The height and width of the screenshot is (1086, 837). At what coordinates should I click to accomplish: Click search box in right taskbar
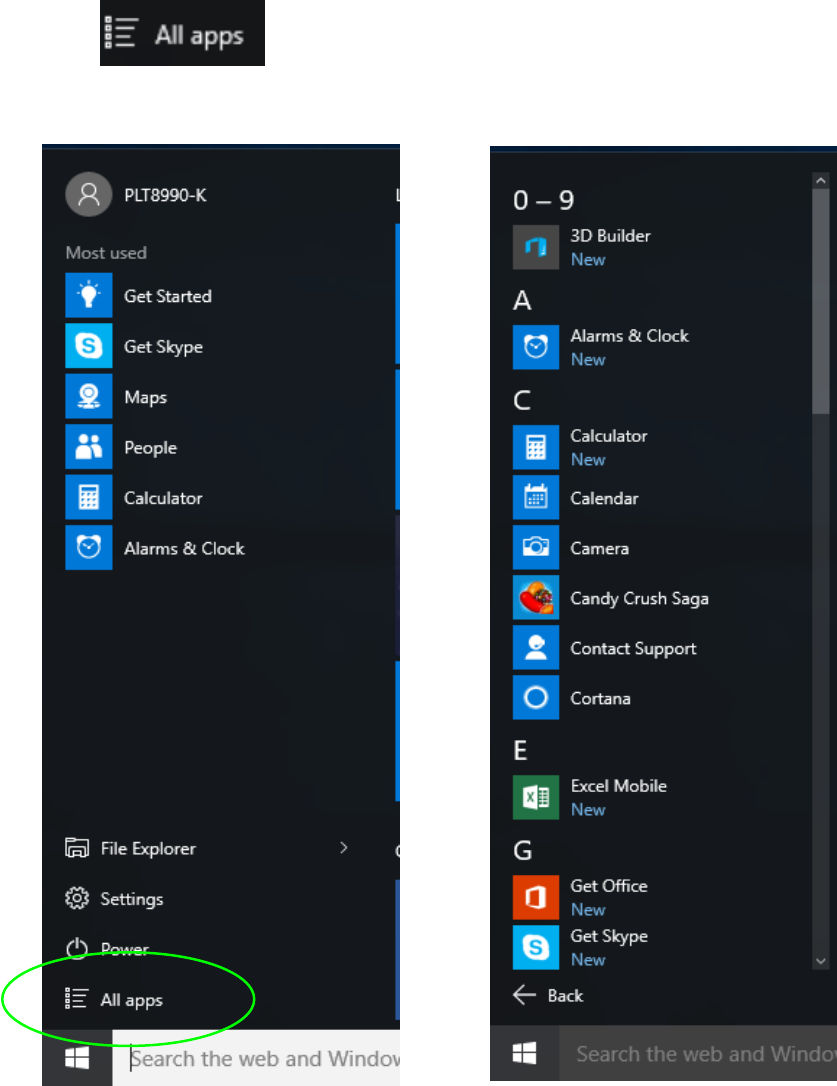[698, 1053]
